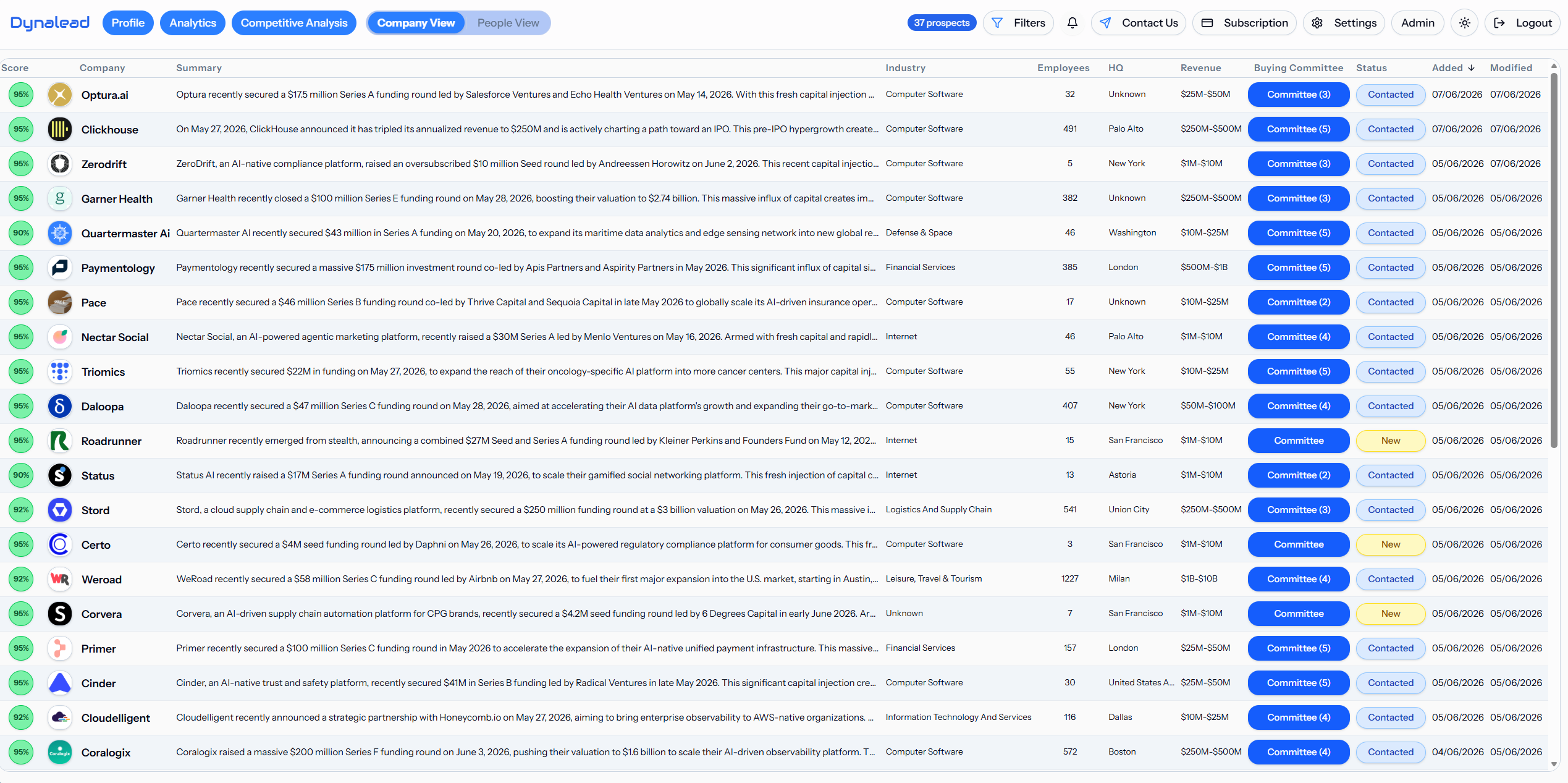Sort by the Modified column header
1568x783 pixels.
point(1511,68)
